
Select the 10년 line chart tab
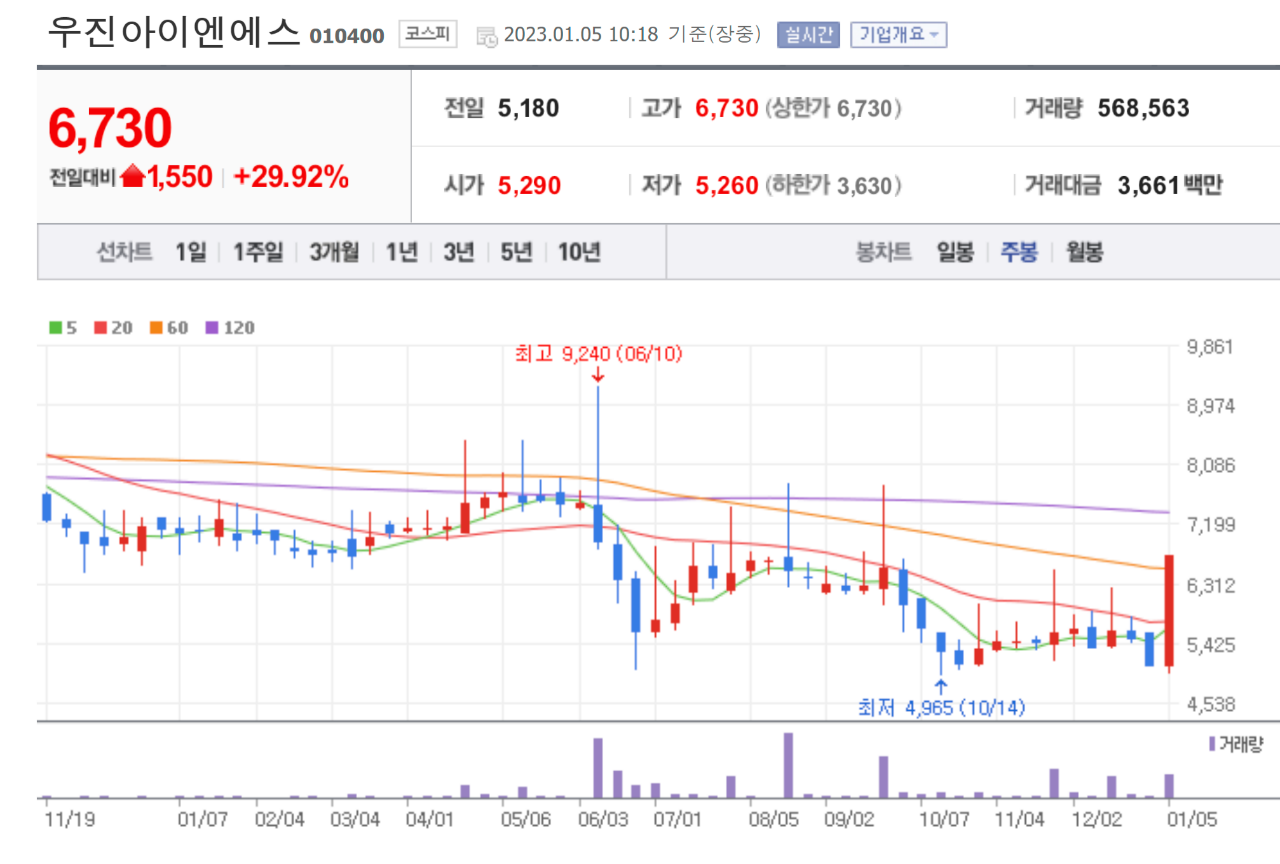(579, 252)
